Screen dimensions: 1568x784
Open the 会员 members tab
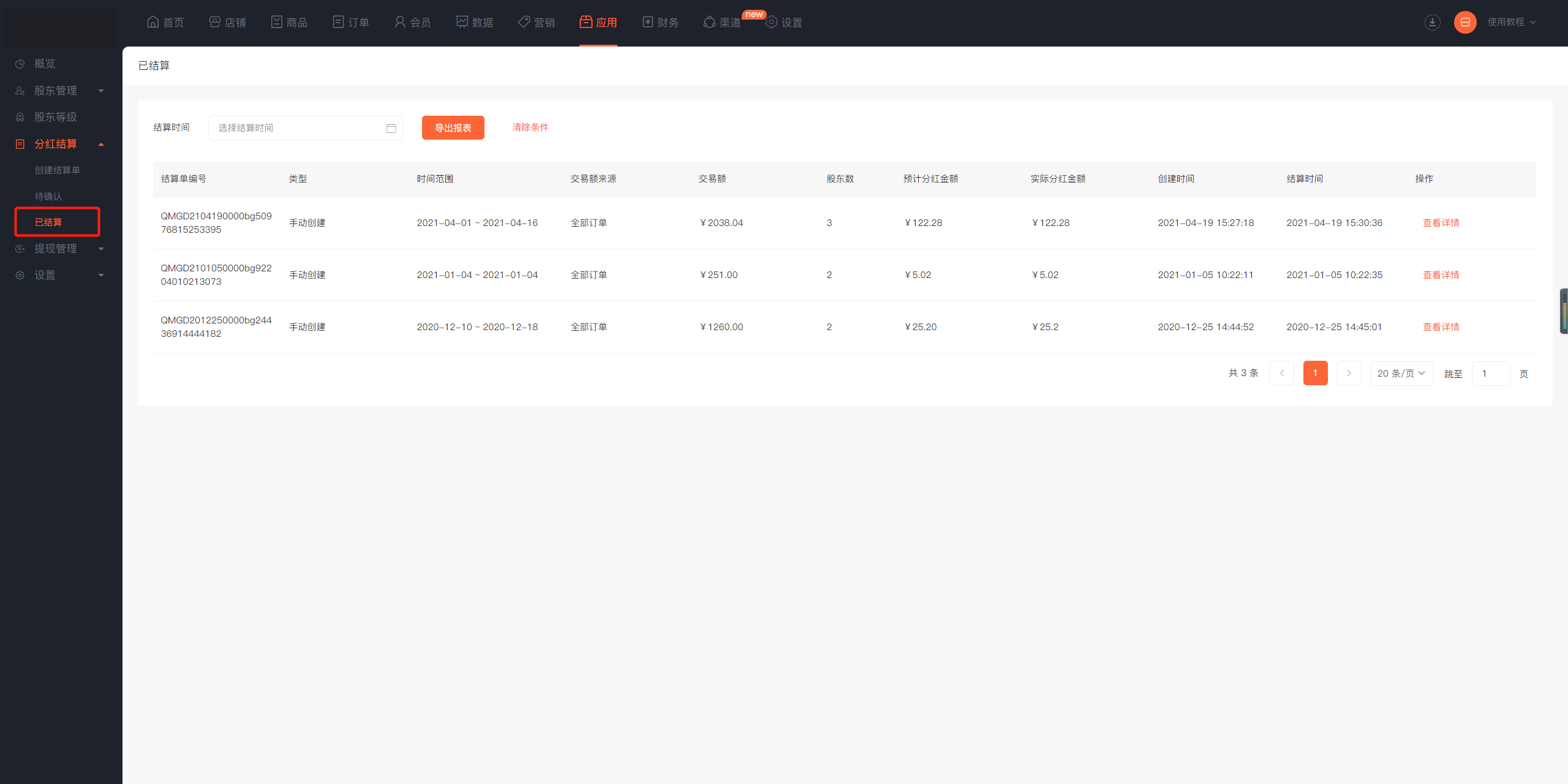click(x=412, y=22)
